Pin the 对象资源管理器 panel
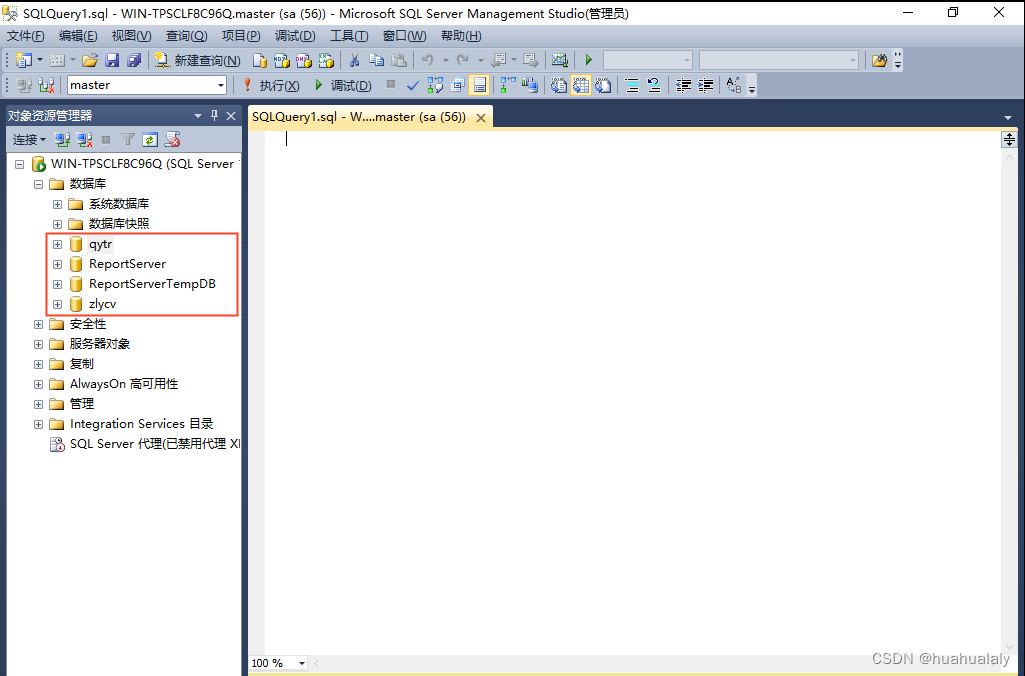Image resolution: width=1025 pixels, height=676 pixels. coord(212,114)
